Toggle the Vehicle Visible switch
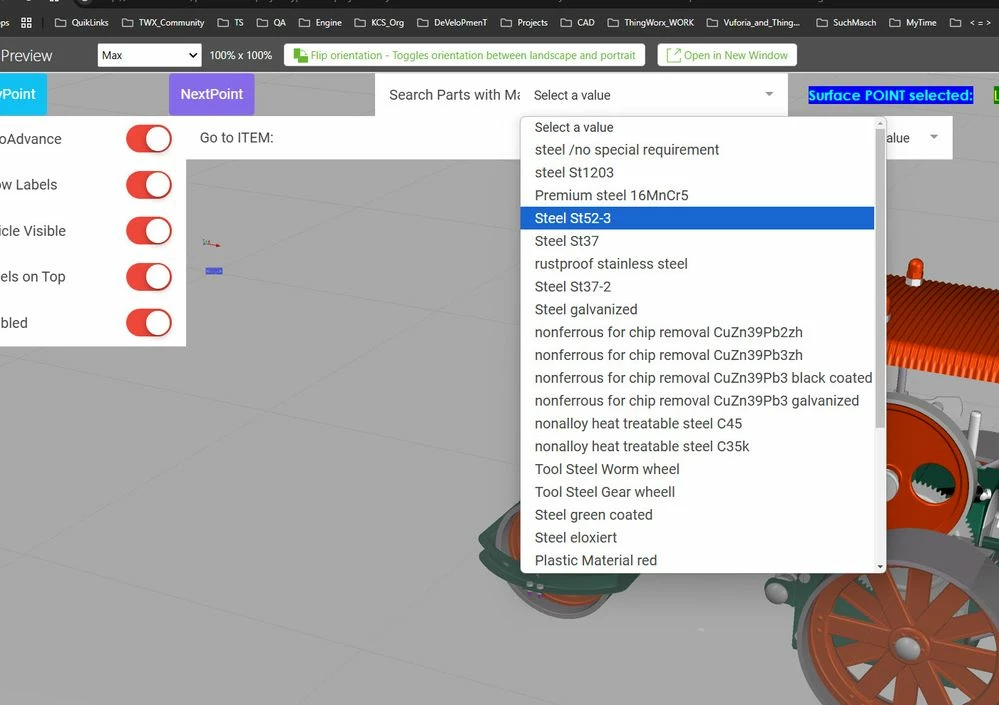This screenshot has width=999, height=705. (149, 231)
